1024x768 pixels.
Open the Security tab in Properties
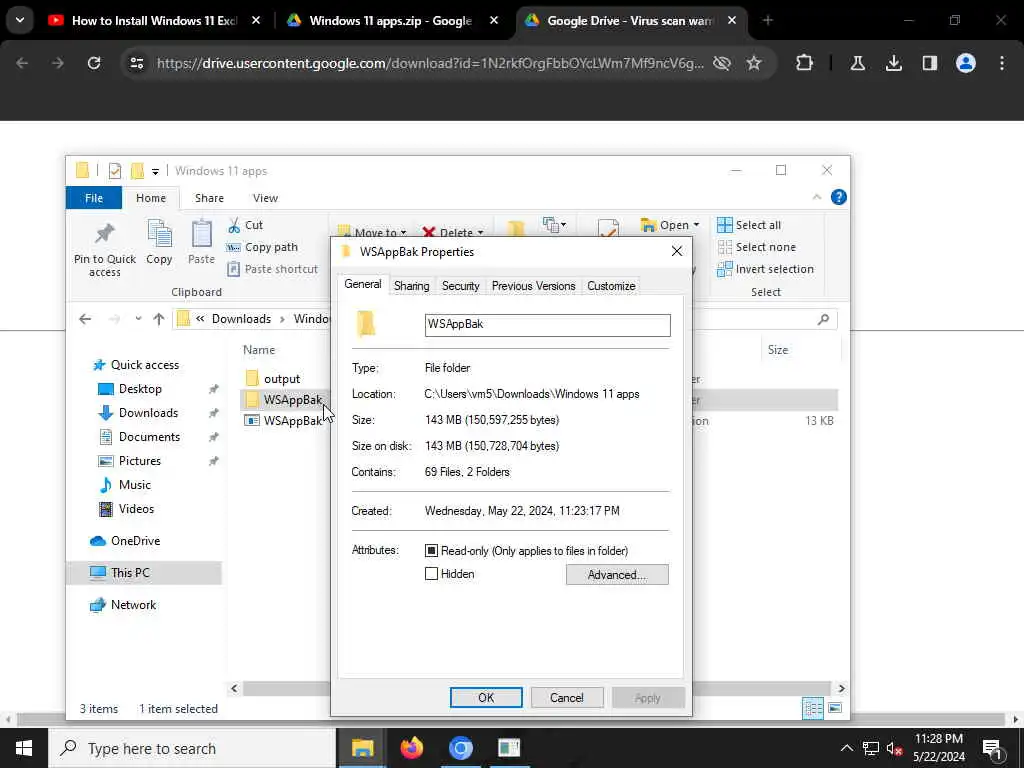[460, 286]
